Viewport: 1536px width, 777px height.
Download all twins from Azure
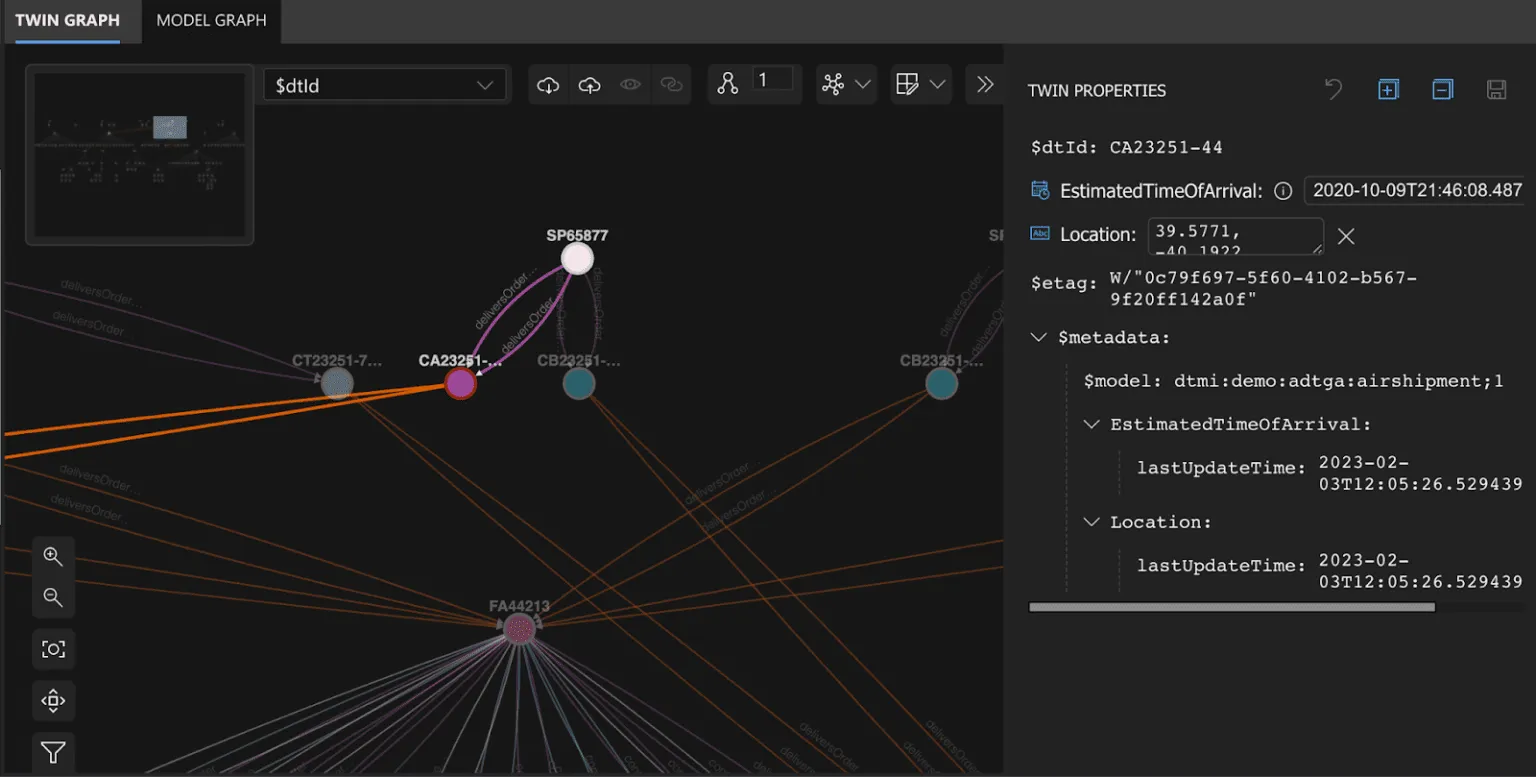pos(548,84)
